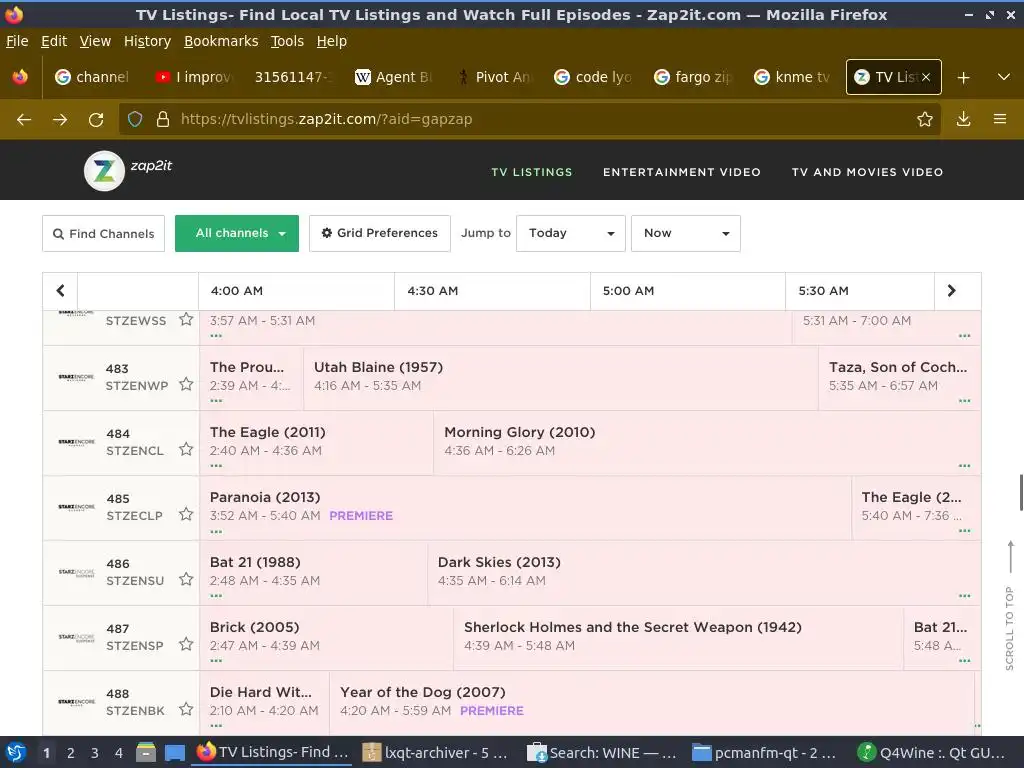Open Year of the Dog (2007) listing
Screen dimensions: 1024x768
point(423,692)
